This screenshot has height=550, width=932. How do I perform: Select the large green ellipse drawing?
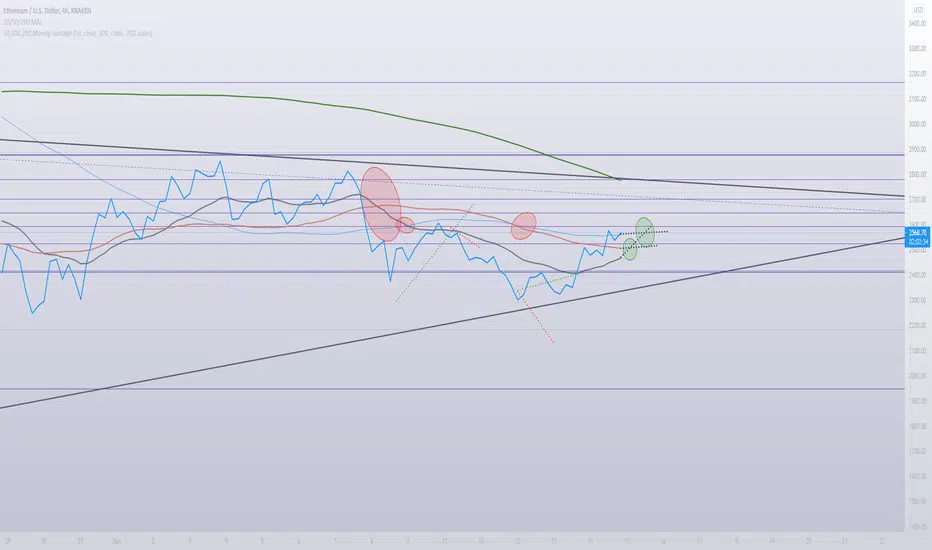coord(645,232)
